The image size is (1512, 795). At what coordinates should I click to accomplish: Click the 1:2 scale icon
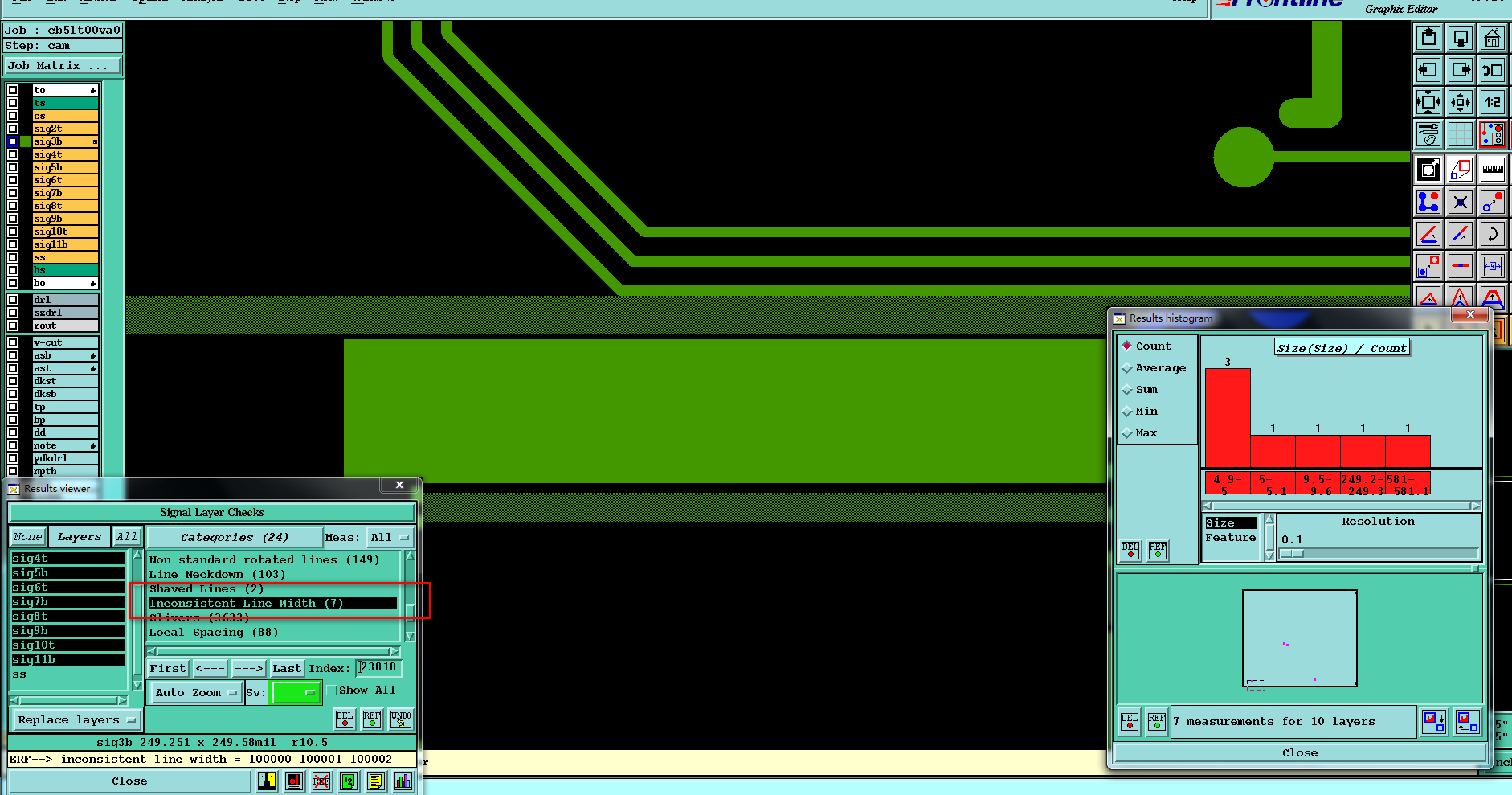(x=1493, y=102)
